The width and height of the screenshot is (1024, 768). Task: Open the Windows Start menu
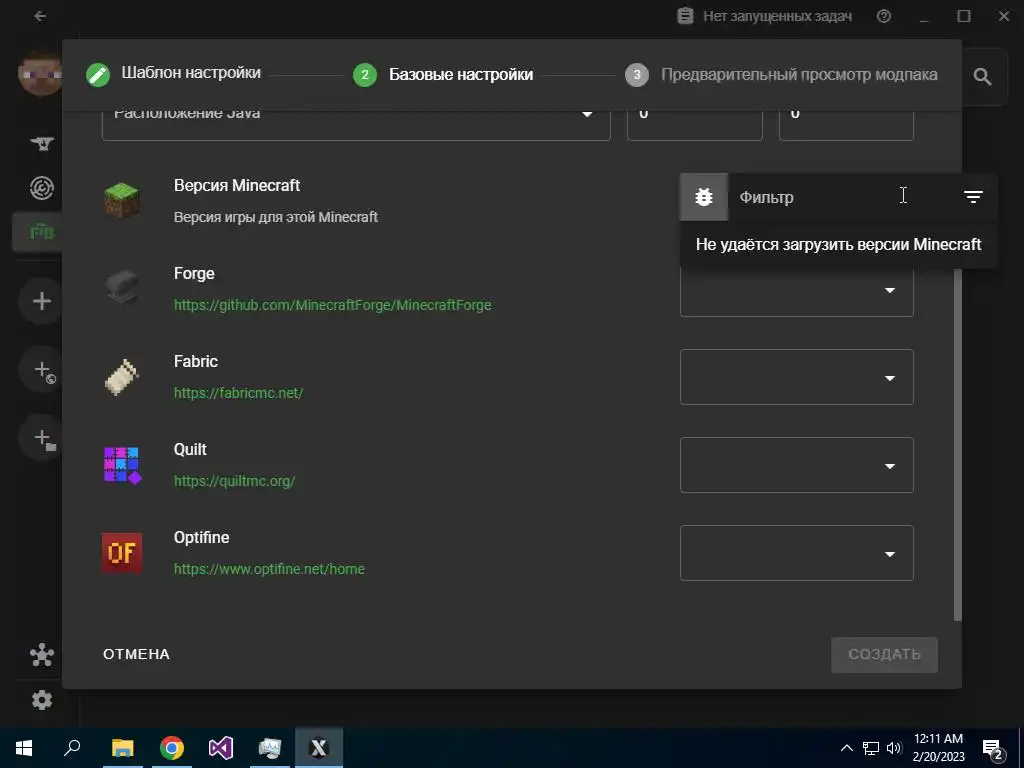click(x=24, y=748)
